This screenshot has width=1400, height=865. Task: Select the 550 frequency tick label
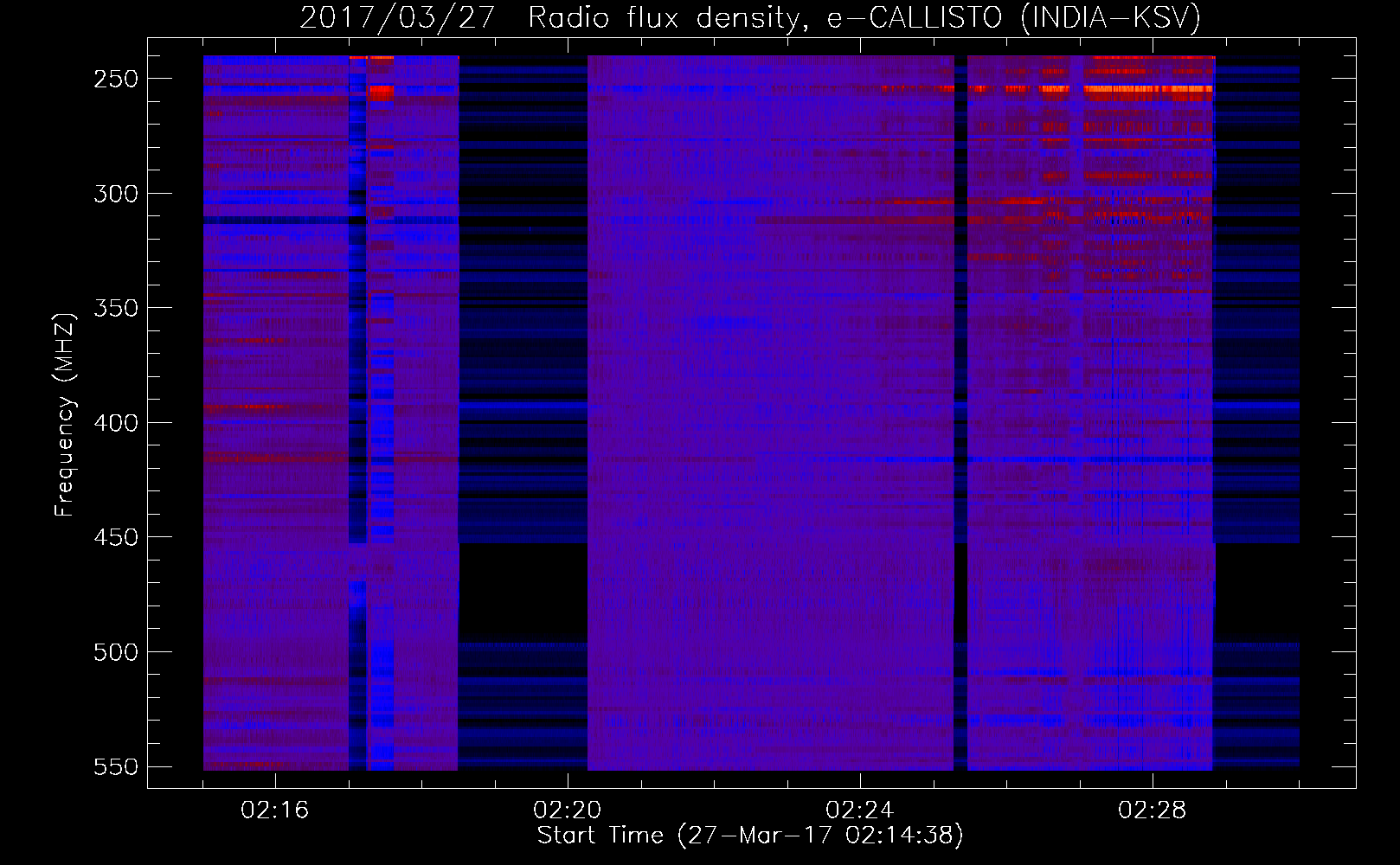tap(116, 767)
